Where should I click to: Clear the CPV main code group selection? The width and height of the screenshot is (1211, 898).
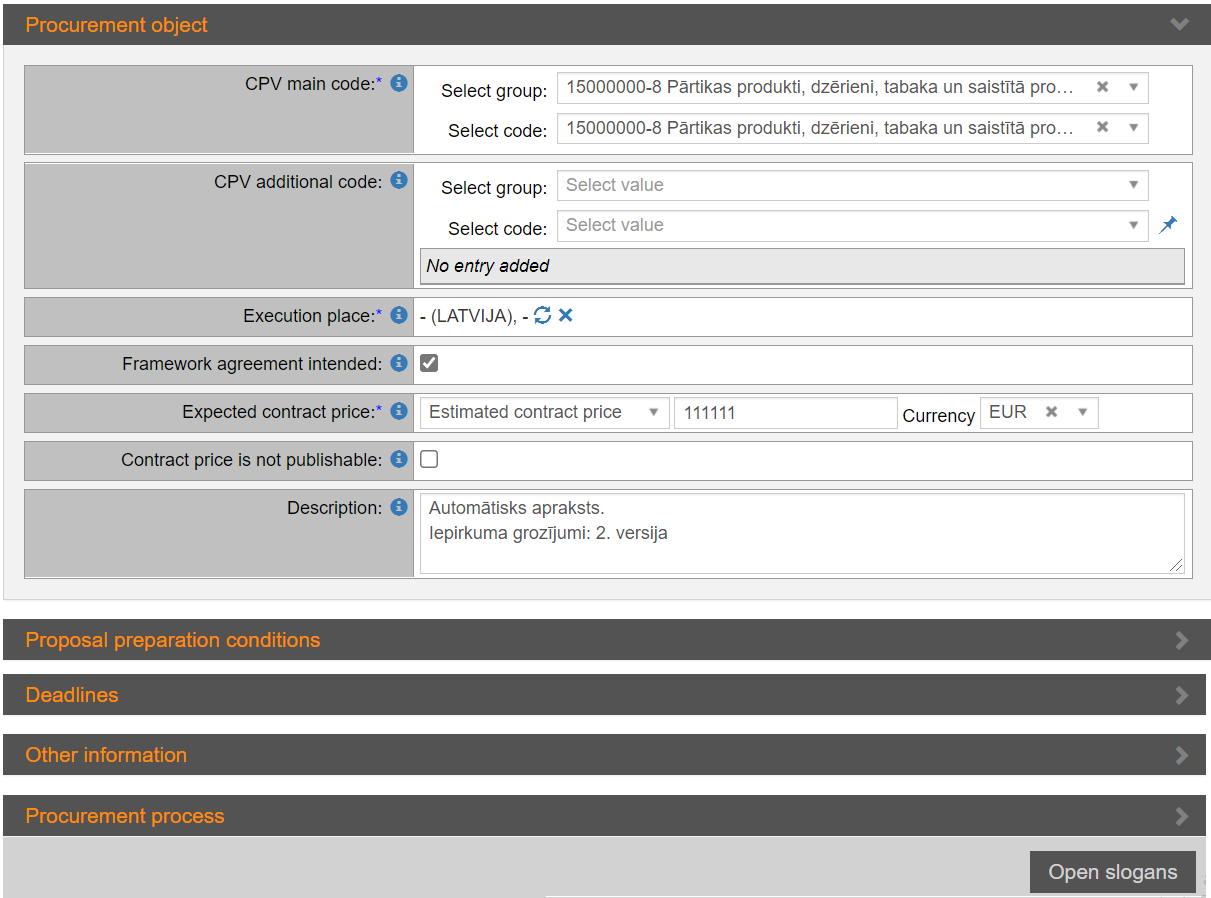coord(1102,87)
